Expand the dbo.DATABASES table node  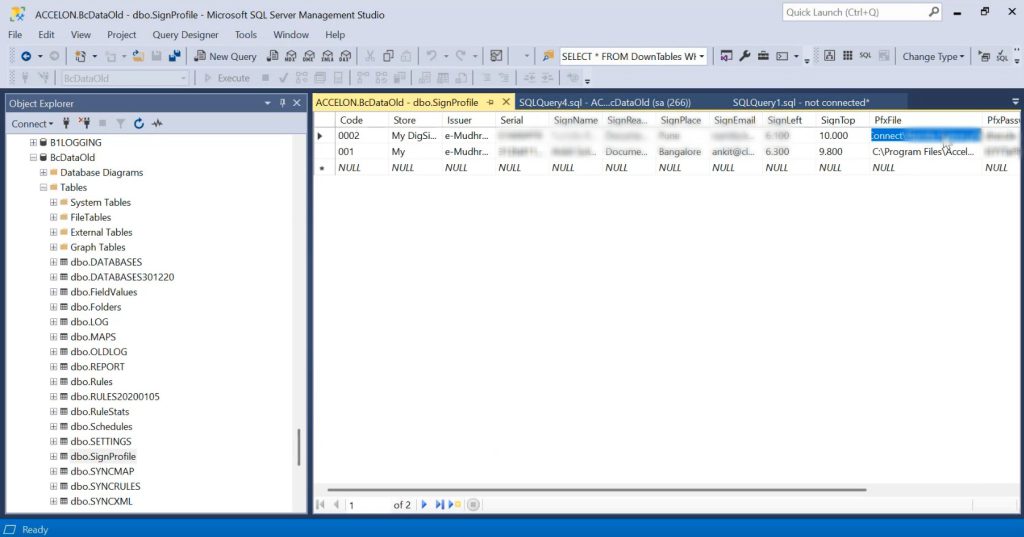(x=54, y=262)
